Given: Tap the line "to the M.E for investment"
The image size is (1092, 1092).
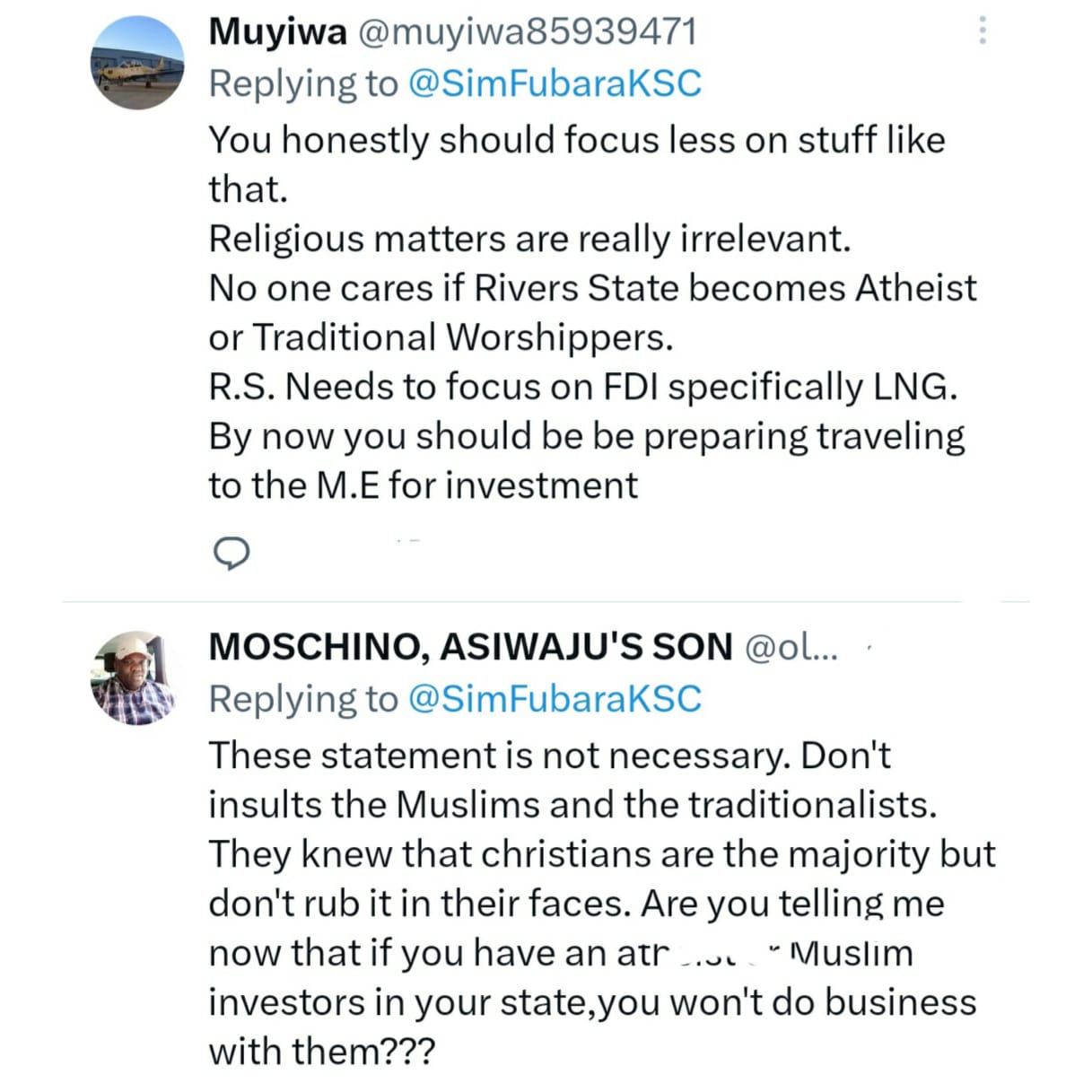Looking at the screenshot, I should coord(423,485).
